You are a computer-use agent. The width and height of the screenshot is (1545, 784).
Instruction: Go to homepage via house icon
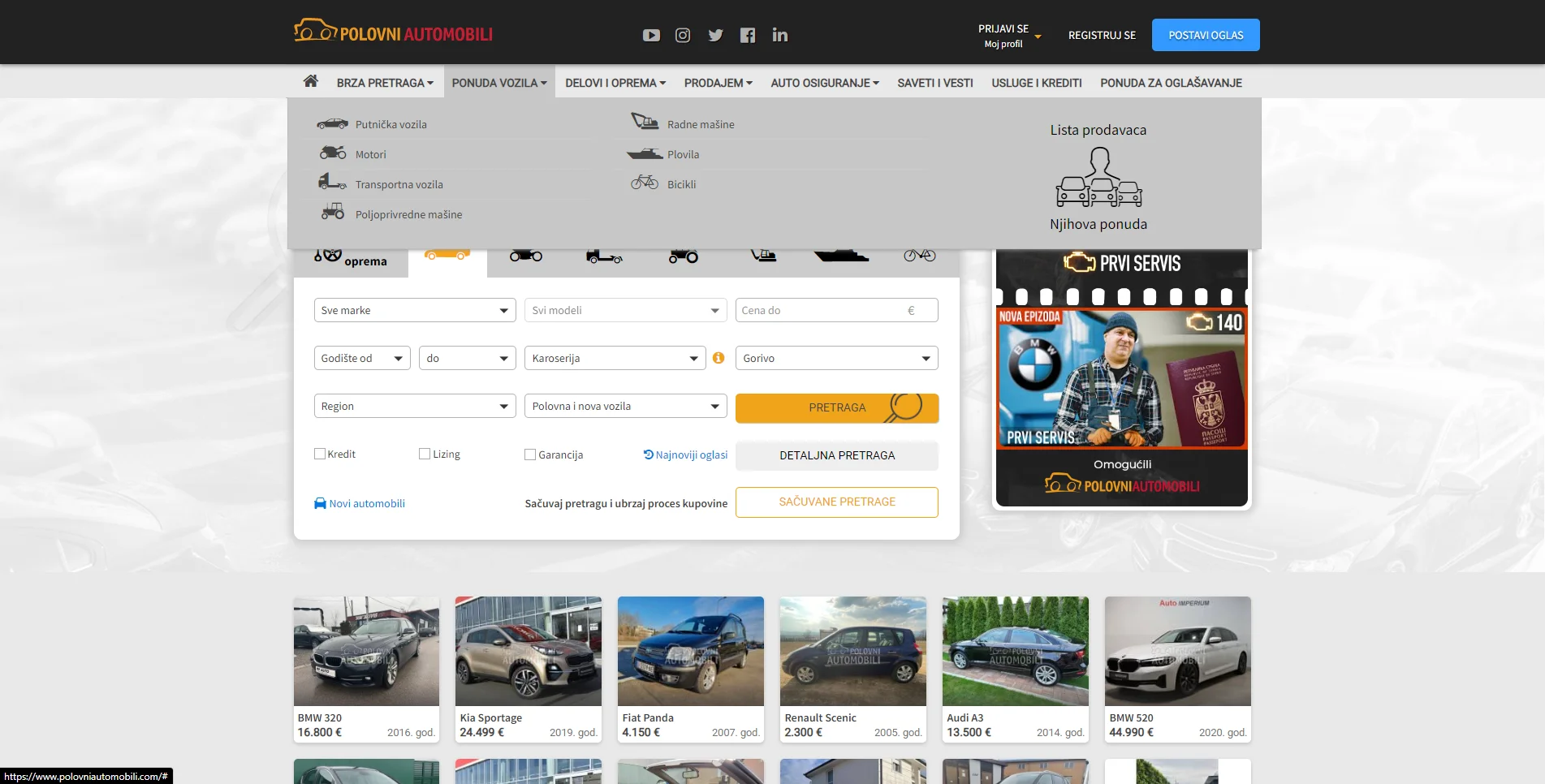coord(310,81)
